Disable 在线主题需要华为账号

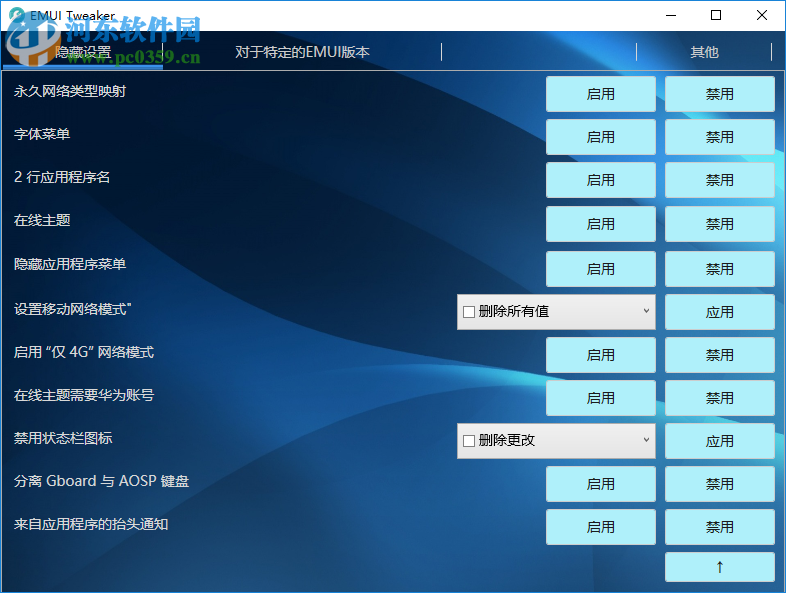(719, 398)
